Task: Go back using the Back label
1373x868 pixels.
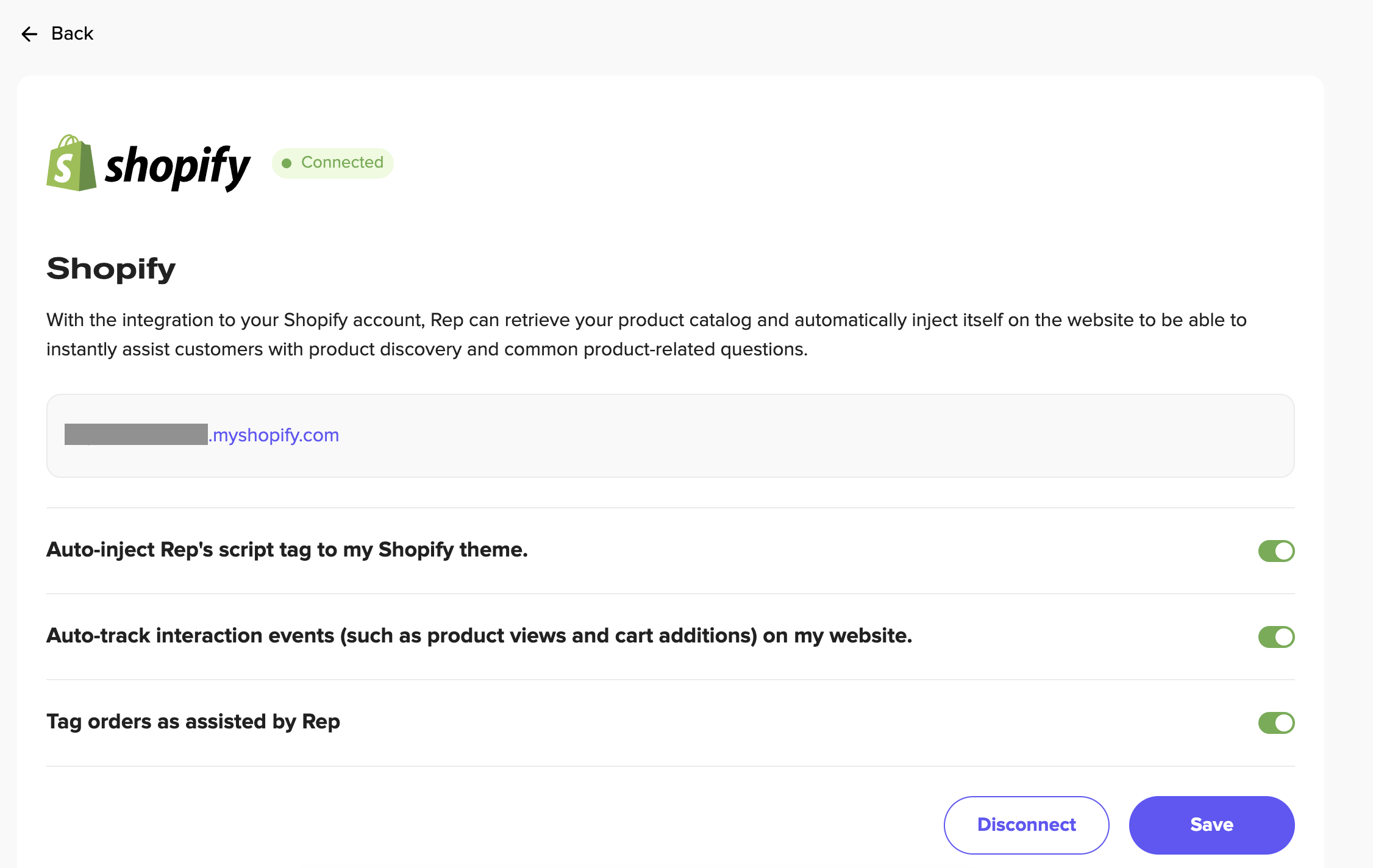Action: (72, 34)
